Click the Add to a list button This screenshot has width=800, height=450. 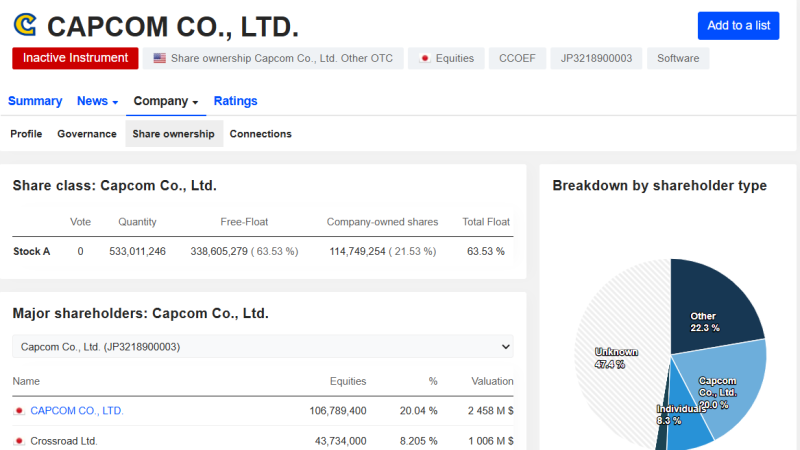click(738, 26)
